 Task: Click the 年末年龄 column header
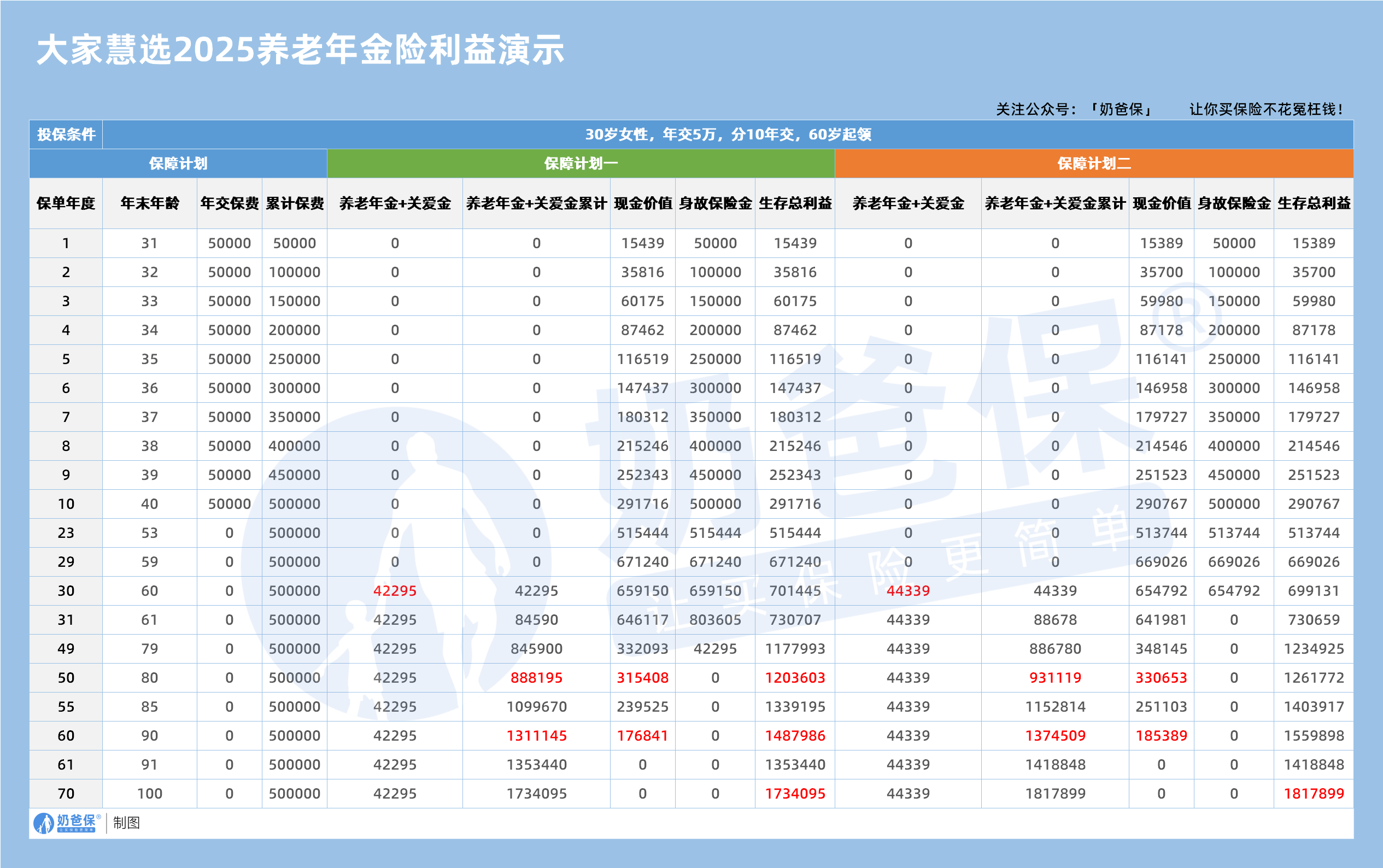point(149,203)
